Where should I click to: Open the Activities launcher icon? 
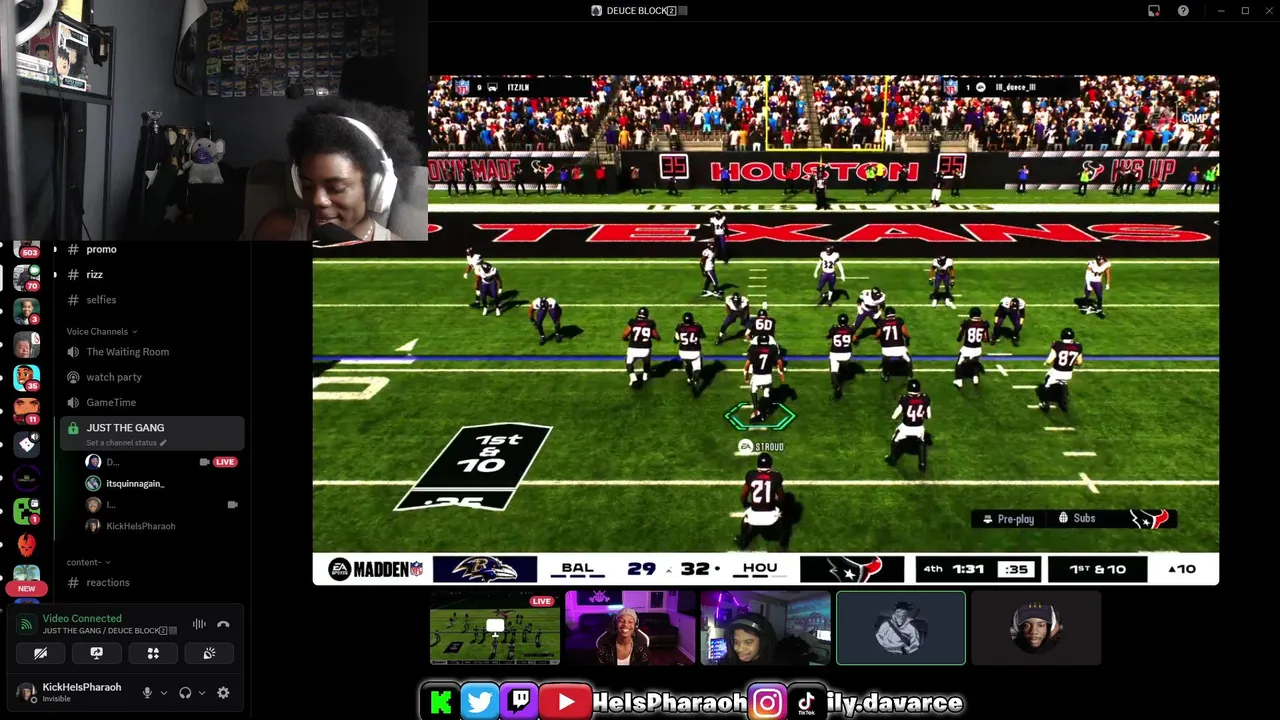point(153,653)
